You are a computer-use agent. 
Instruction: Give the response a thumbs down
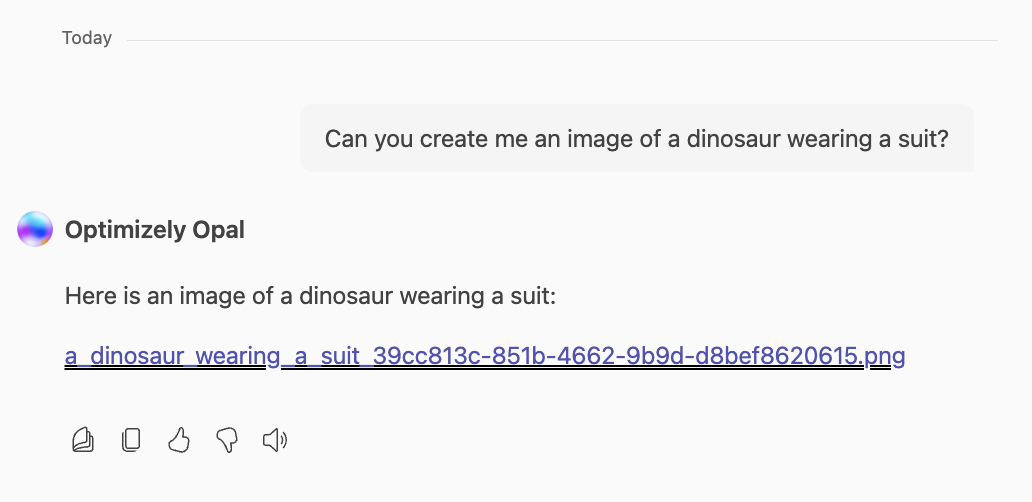(x=227, y=440)
